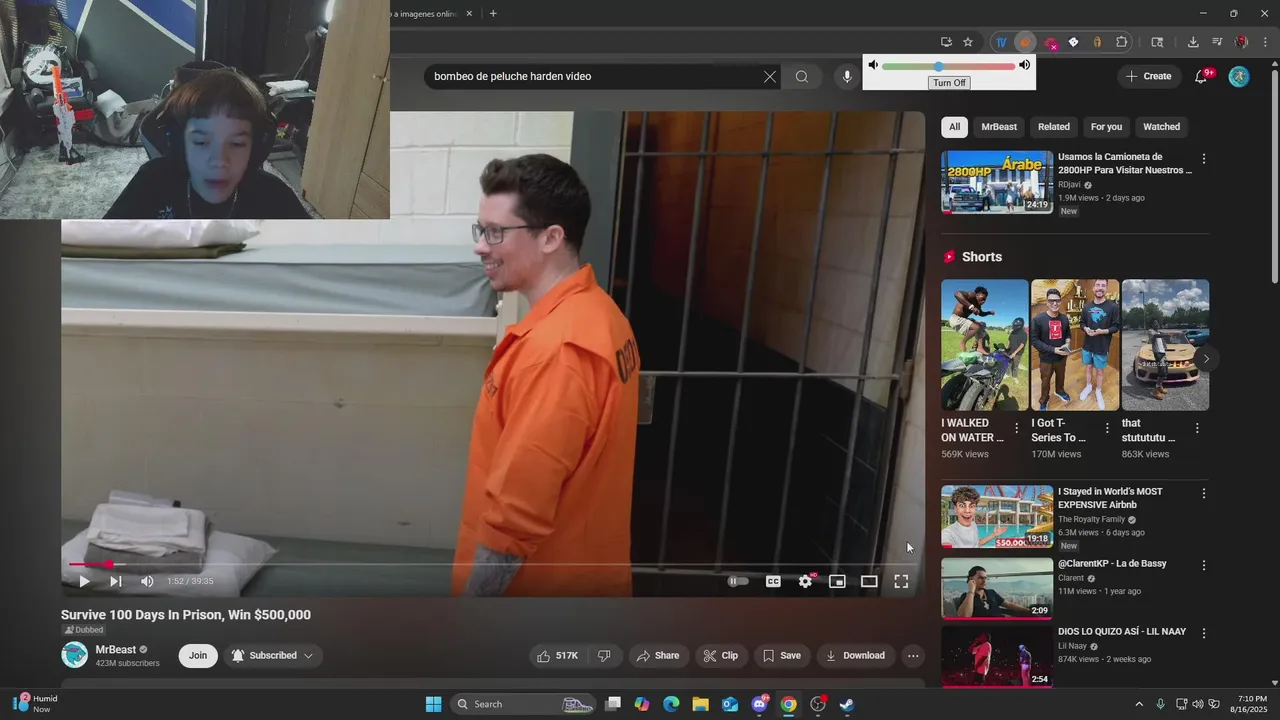Download the video
Screen dimensions: 1280x720
click(x=855, y=656)
